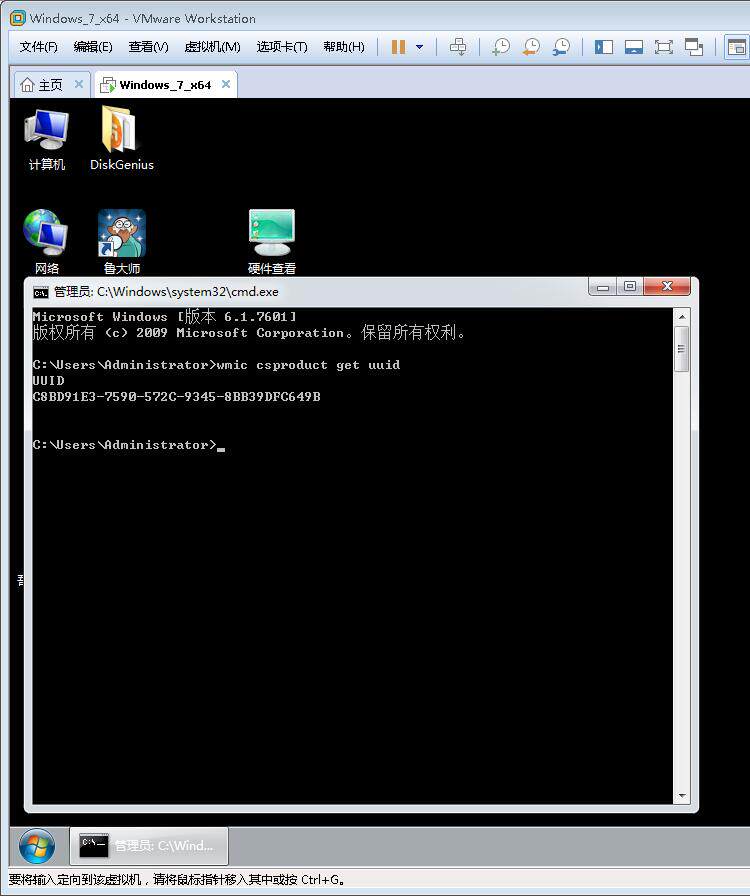Close the Windows_7_x64 tab

[226, 85]
